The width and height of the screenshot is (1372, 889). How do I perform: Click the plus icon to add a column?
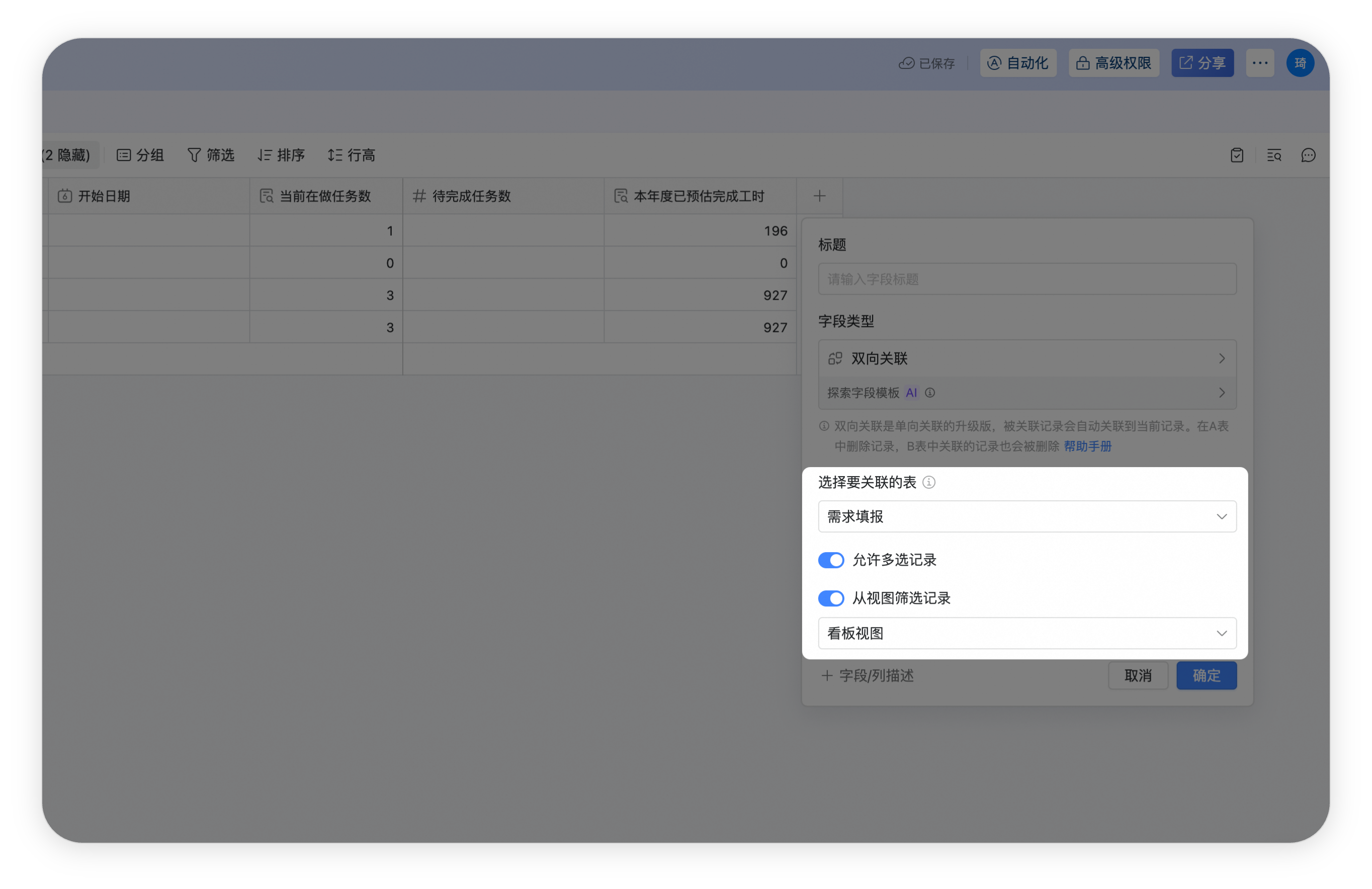819,196
